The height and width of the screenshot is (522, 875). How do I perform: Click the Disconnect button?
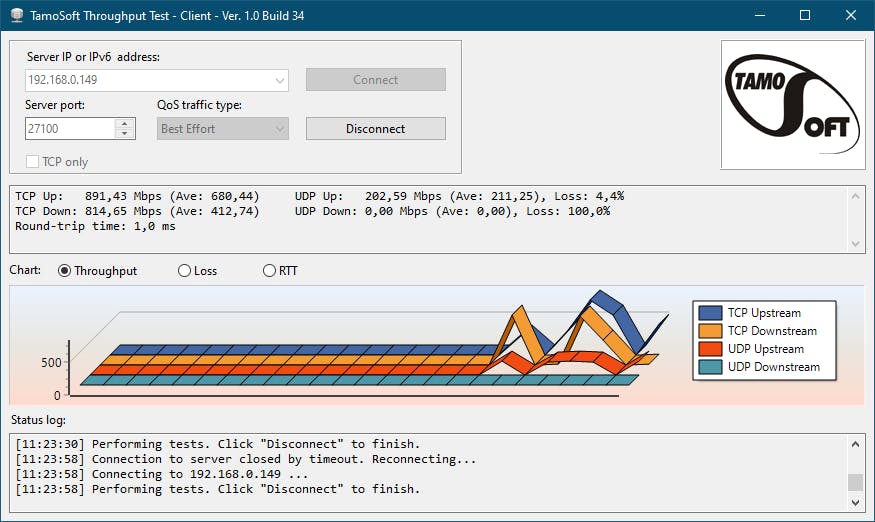(x=376, y=128)
